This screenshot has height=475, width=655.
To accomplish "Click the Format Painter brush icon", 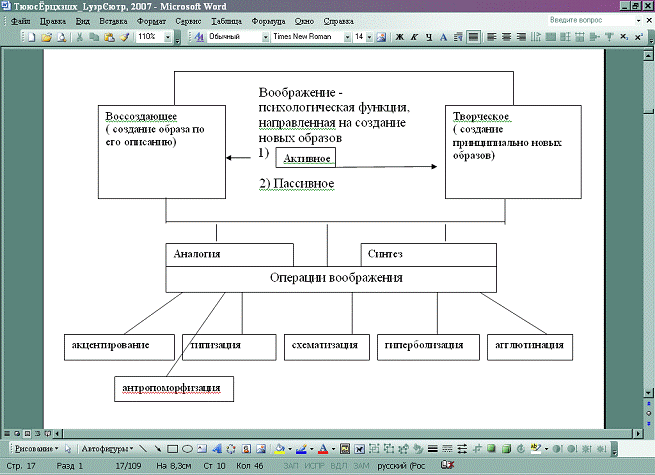I will (x=125, y=37).
